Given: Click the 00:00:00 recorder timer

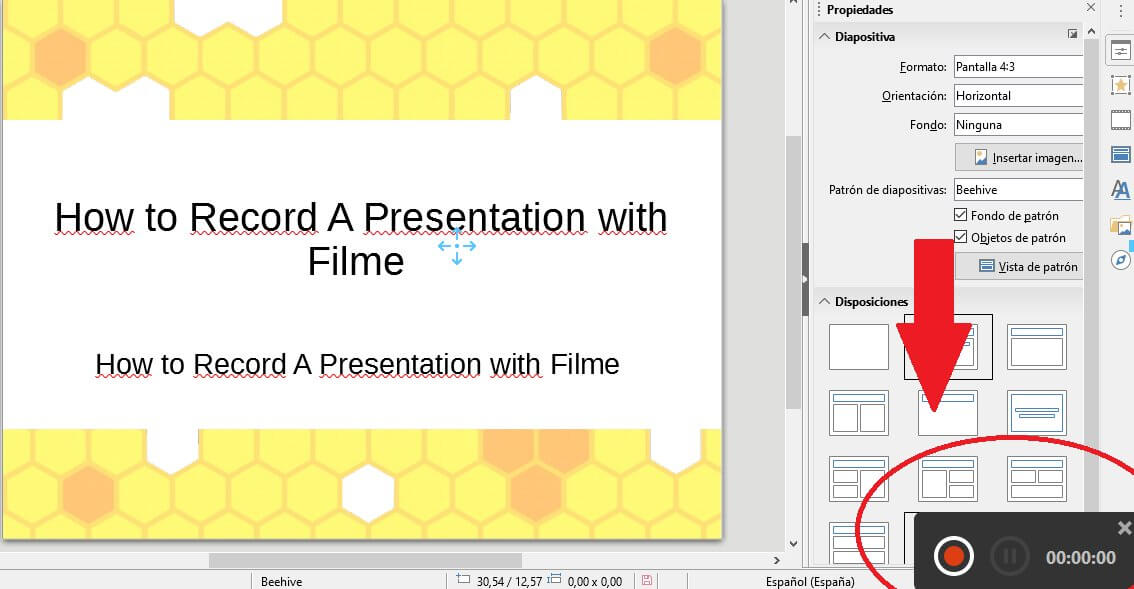Looking at the screenshot, I should [1080, 557].
